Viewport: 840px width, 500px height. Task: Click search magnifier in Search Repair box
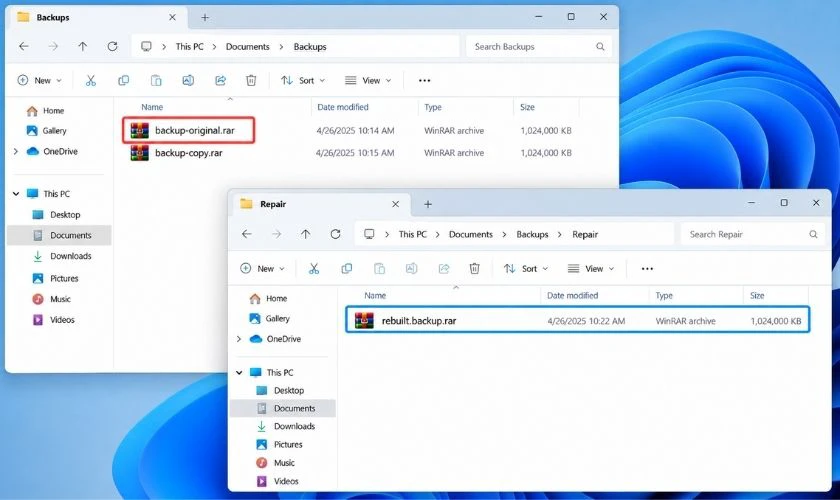[x=813, y=234]
